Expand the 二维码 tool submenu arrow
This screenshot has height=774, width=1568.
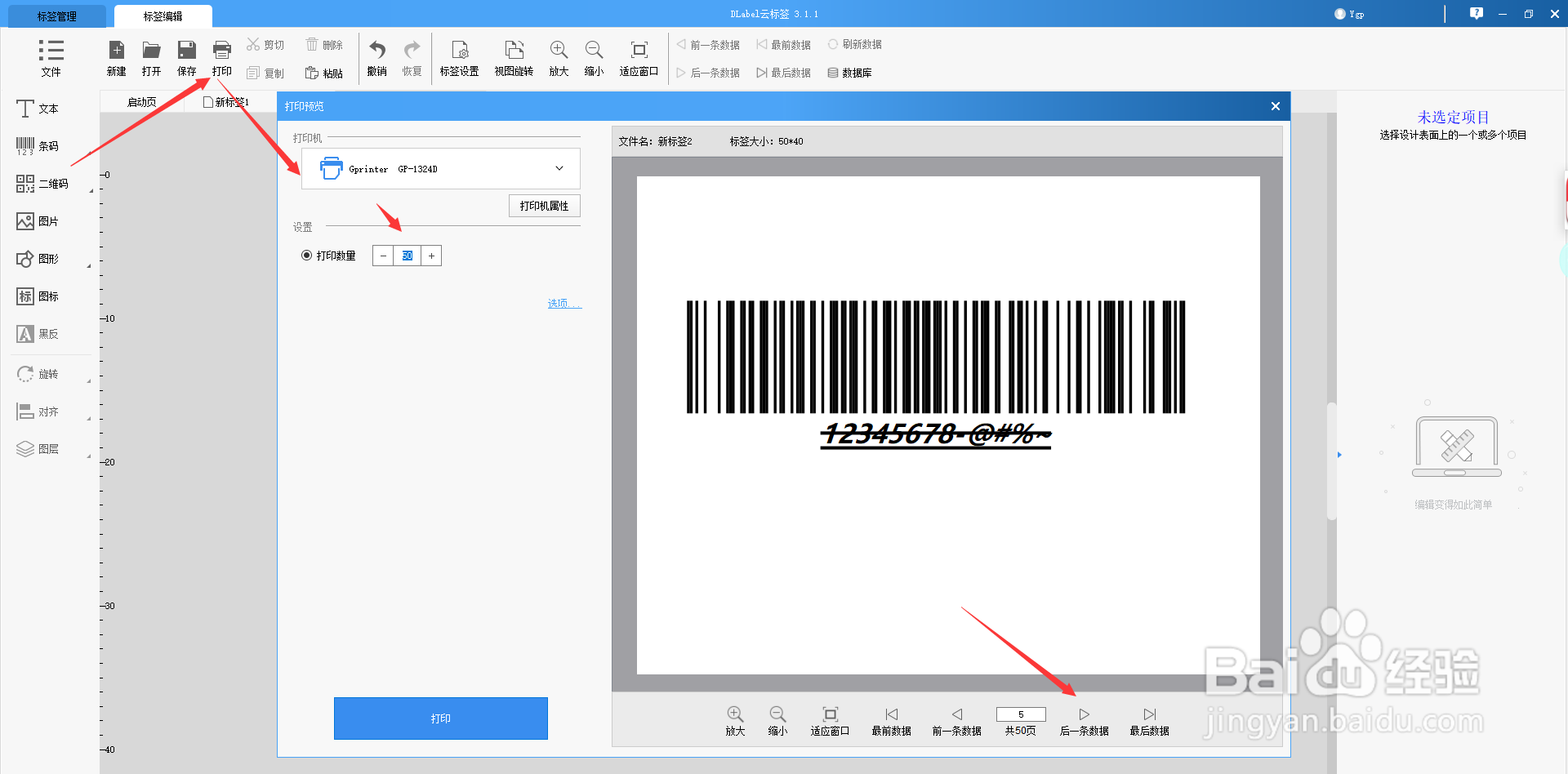click(91, 191)
